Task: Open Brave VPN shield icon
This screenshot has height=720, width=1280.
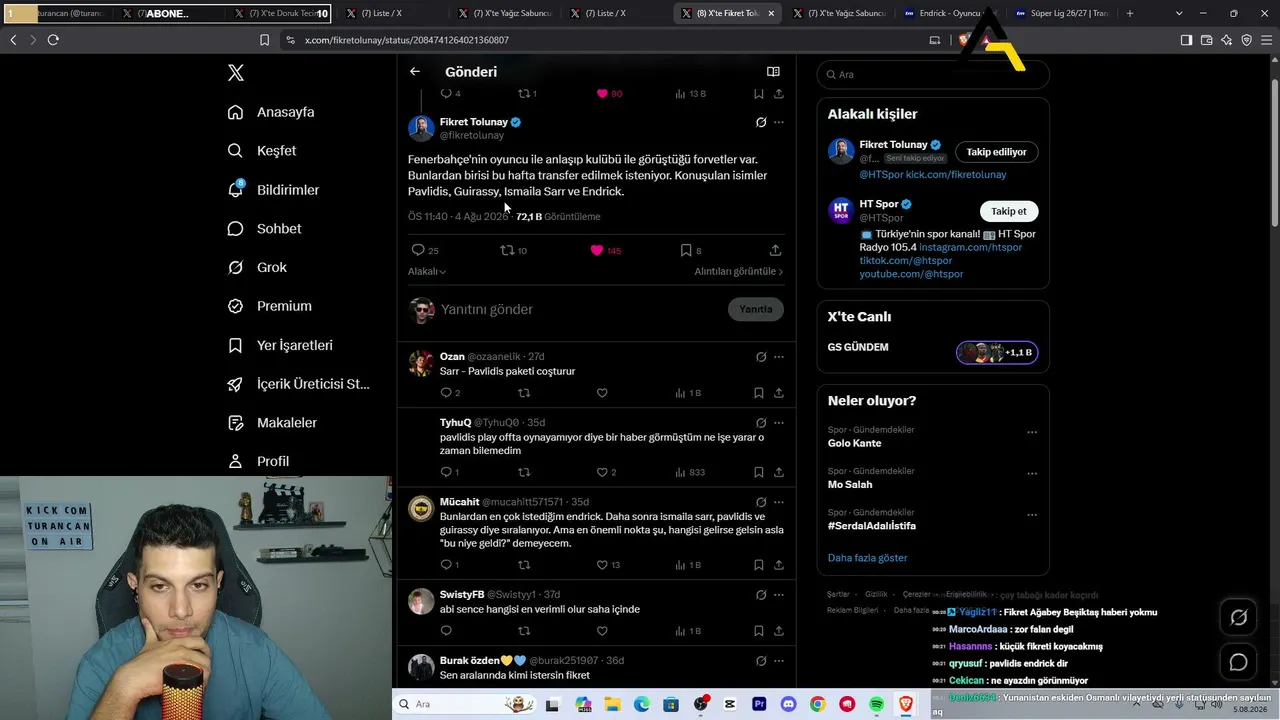Action: tap(1247, 40)
